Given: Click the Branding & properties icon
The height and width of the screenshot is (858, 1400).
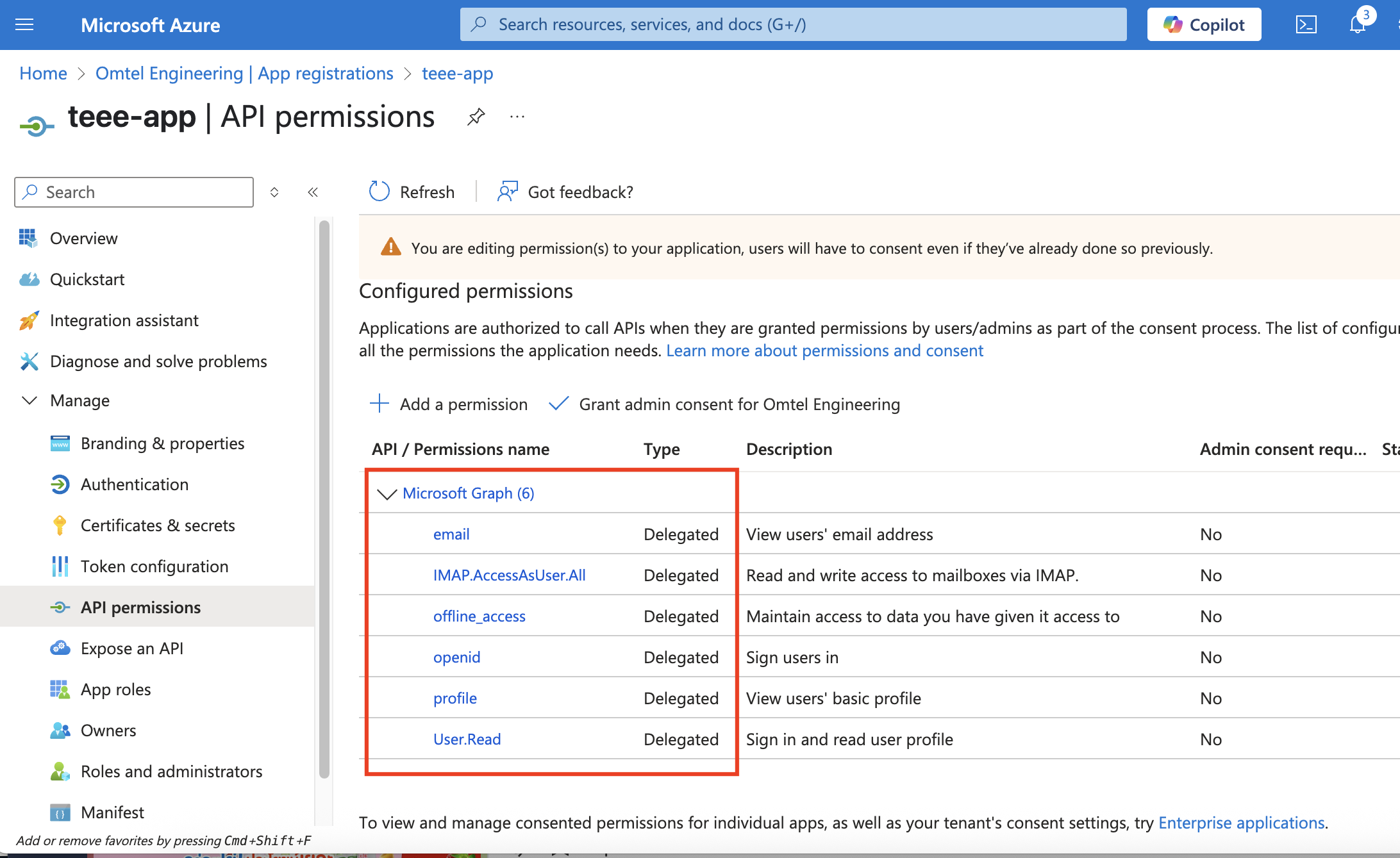Looking at the screenshot, I should tap(60, 443).
